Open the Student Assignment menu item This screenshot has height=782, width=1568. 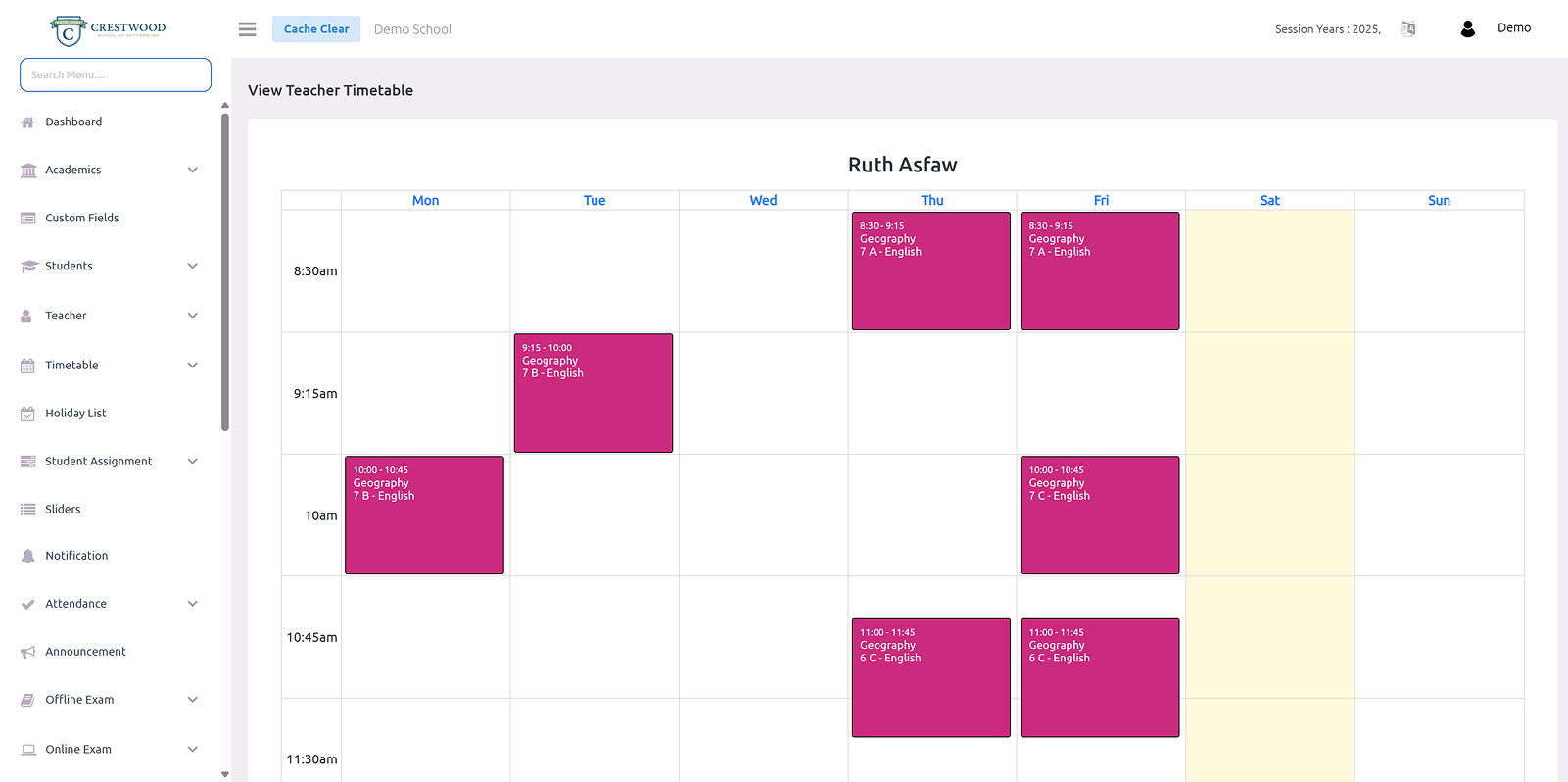pyautogui.click(x=98, y=462)
